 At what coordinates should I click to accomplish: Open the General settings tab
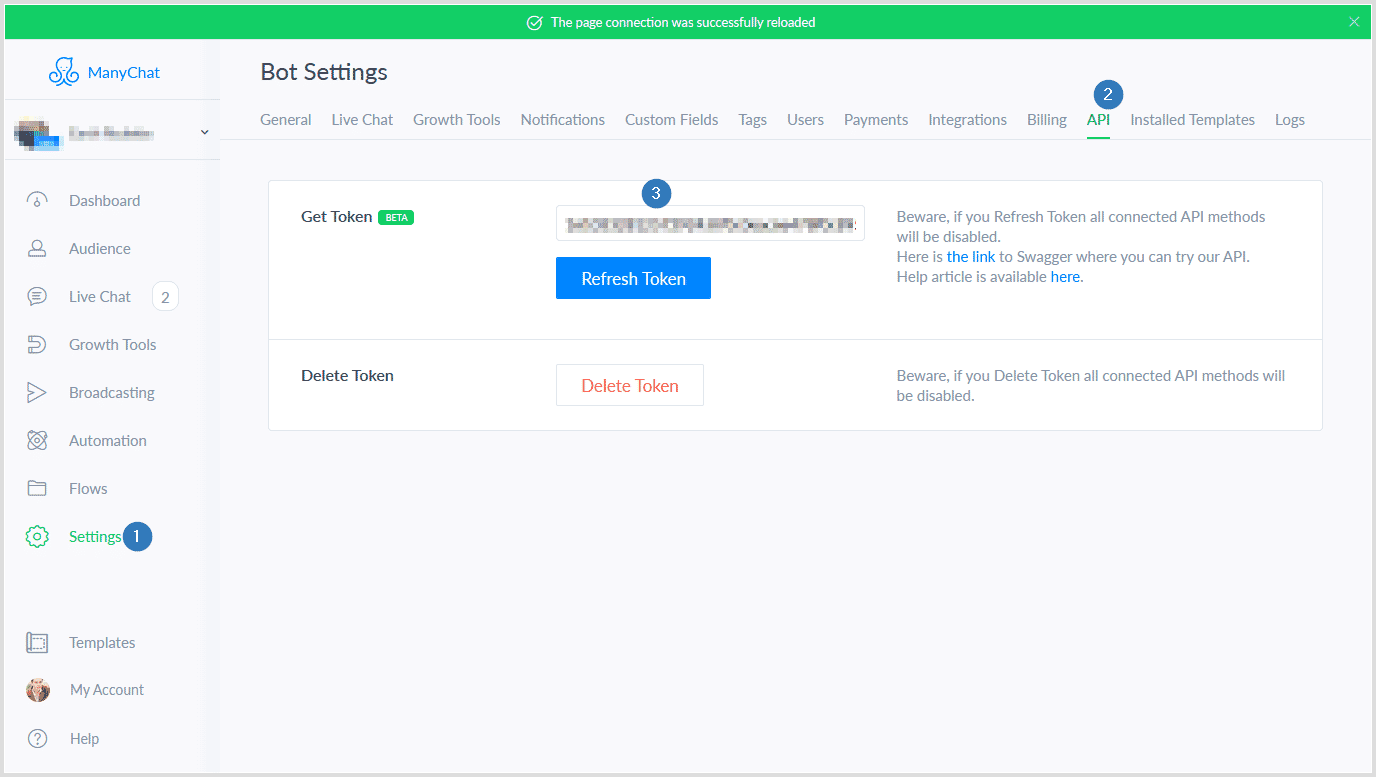[x=286, y=119]
